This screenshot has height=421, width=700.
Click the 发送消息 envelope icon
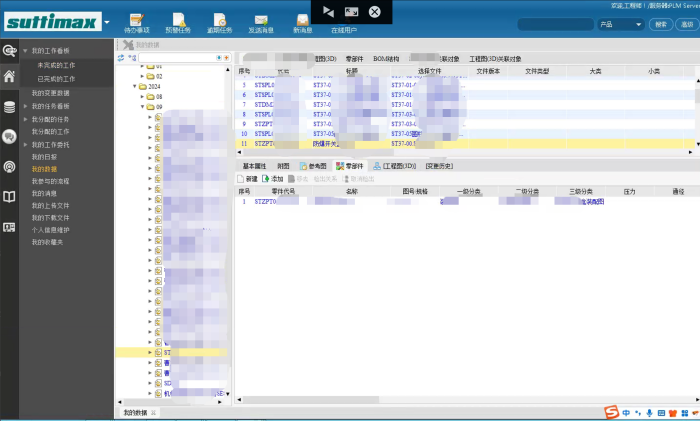(261, 23)
